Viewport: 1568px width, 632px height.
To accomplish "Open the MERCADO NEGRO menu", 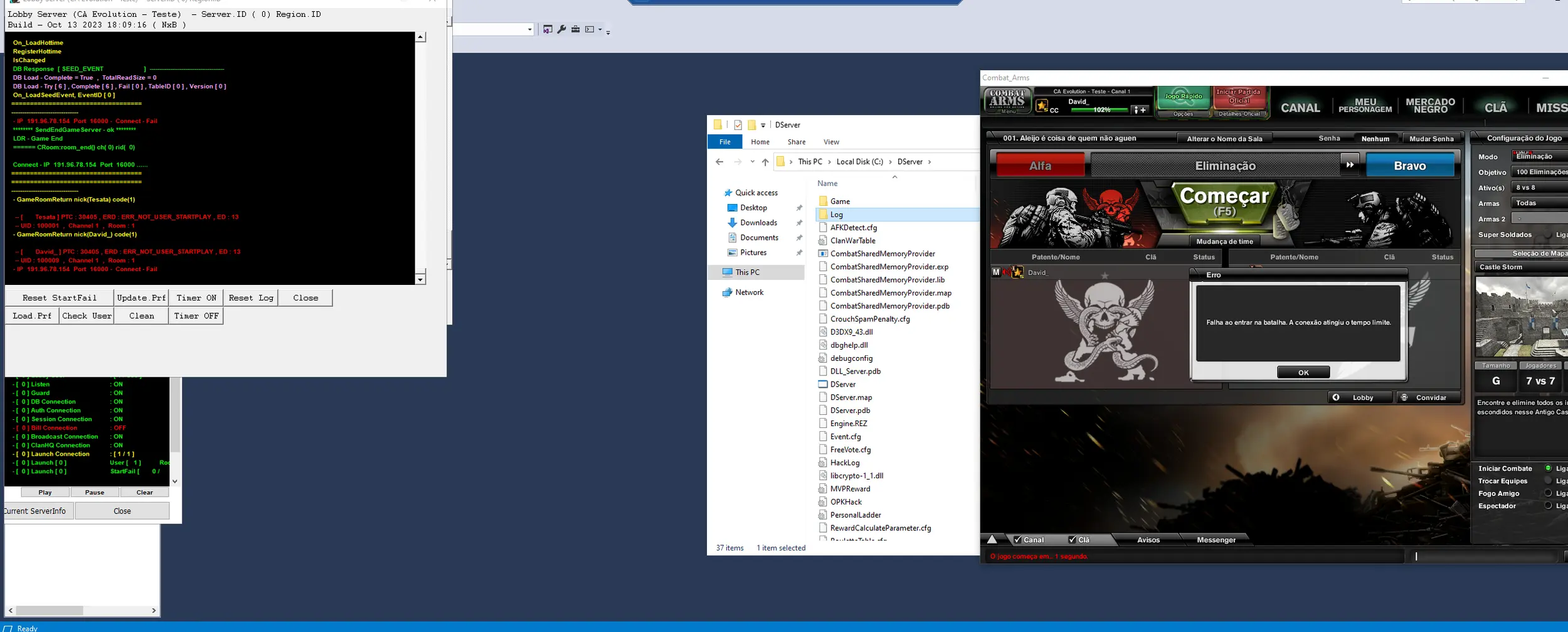I will tap(1430, 105).
